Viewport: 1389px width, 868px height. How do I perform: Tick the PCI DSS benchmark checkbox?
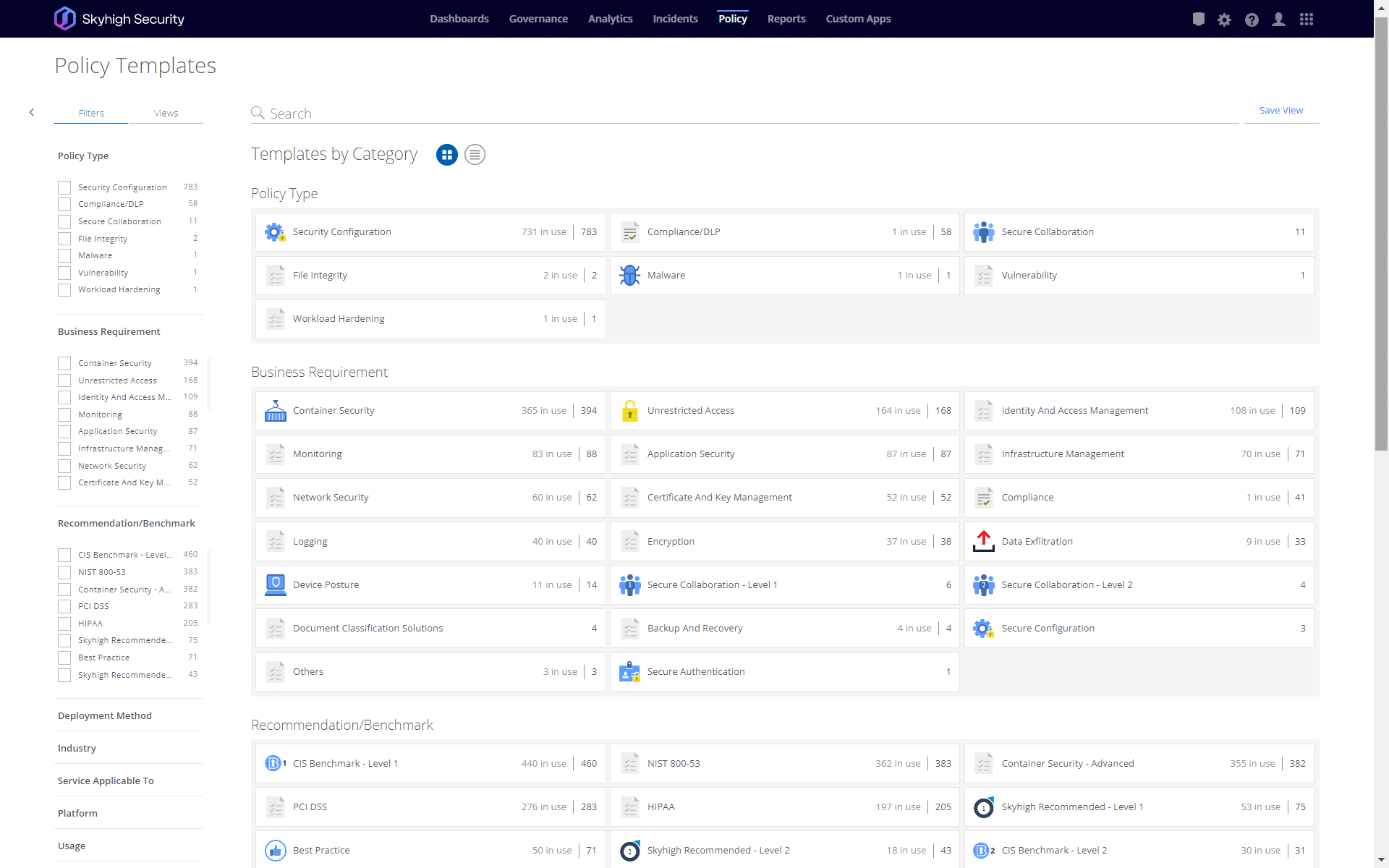pyautogui.click(x=64, y=606)
